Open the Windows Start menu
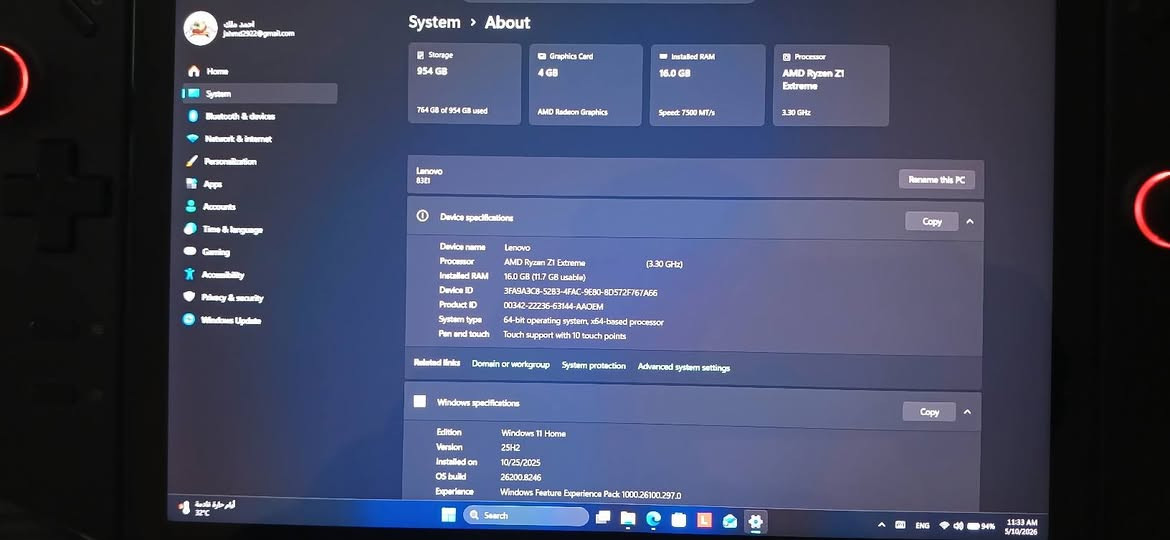This screenshot has width=1170, height=540. tap(449, 516)
